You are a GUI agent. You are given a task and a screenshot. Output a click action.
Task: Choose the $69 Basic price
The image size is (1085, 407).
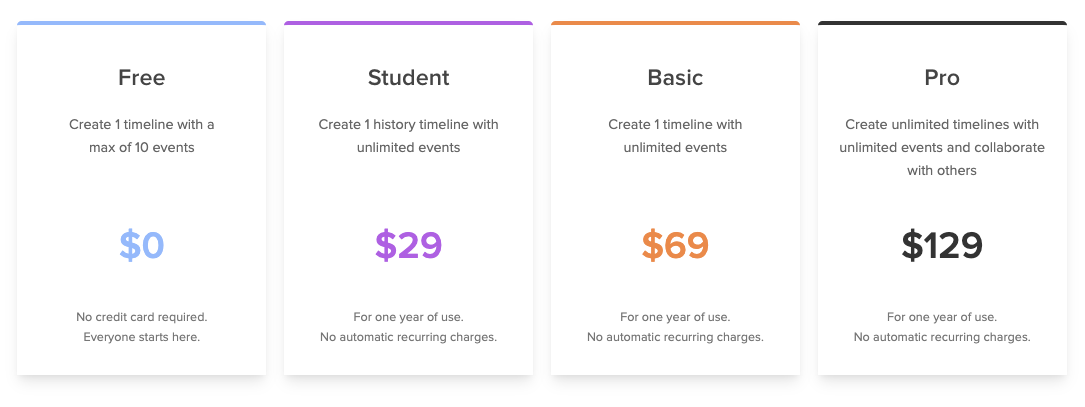tap(675, 245)
